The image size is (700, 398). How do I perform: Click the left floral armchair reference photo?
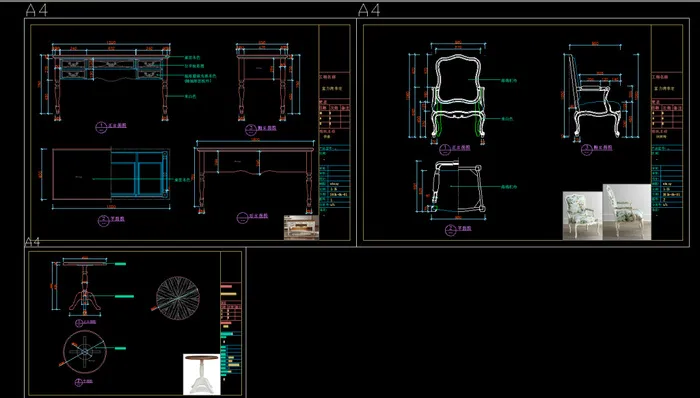582,216
